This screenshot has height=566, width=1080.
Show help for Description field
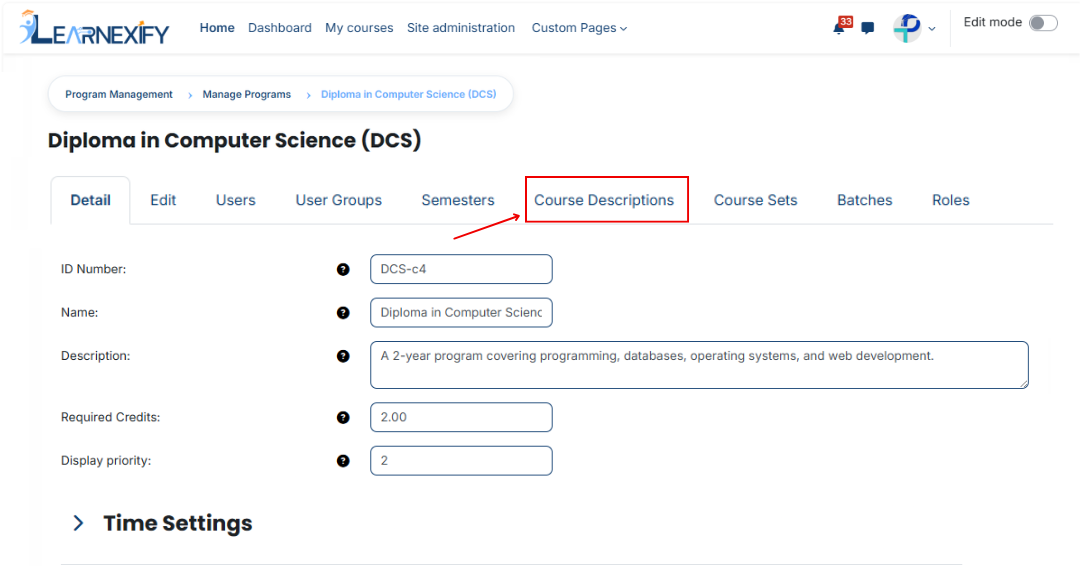point(343,356)
